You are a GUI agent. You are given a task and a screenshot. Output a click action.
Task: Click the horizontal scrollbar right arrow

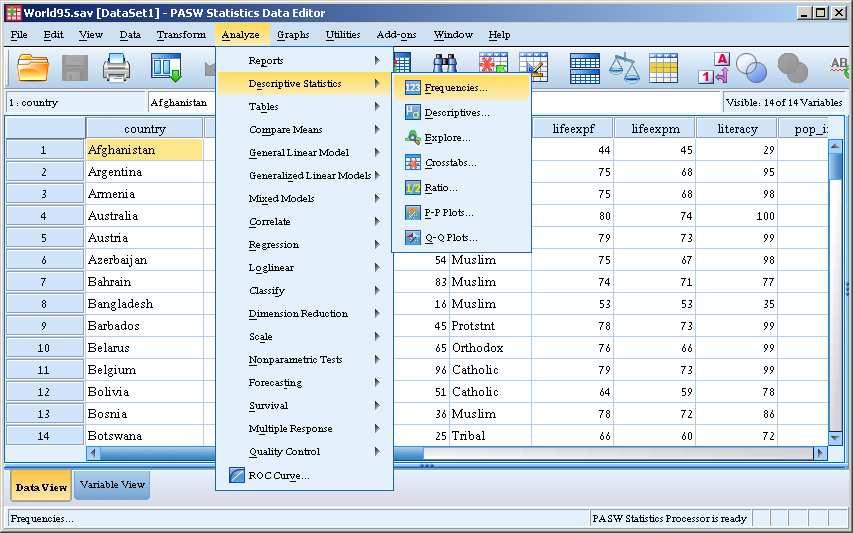[820, 453]
